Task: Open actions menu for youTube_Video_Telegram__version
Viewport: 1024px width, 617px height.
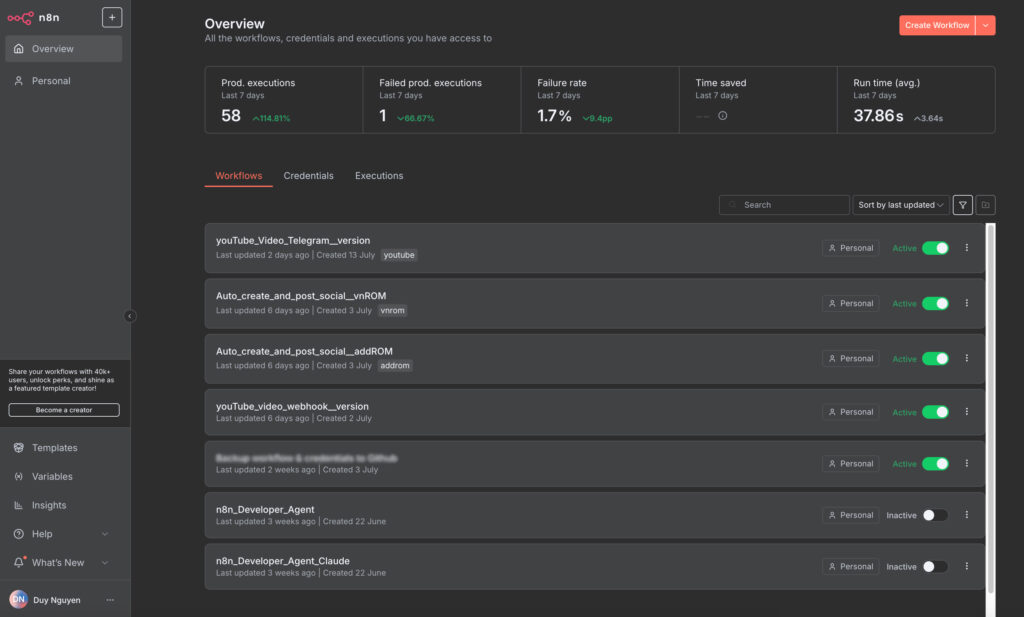Action: pyautogui.click(x=967, y=248)
